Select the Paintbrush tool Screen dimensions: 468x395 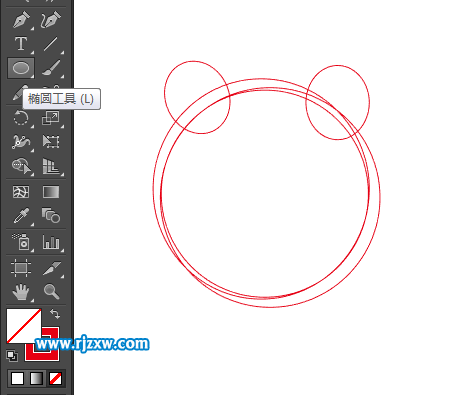(x=51, y=68)
